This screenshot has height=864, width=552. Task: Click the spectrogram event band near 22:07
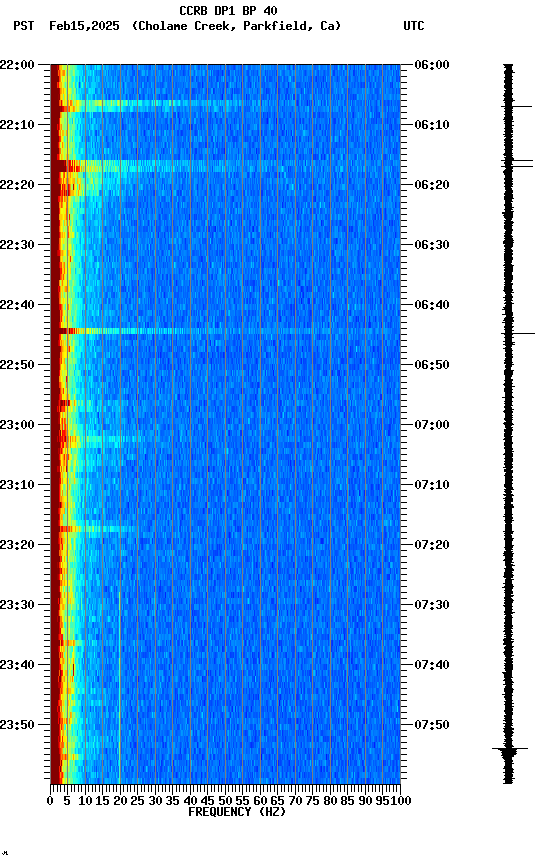click(149, 106)
